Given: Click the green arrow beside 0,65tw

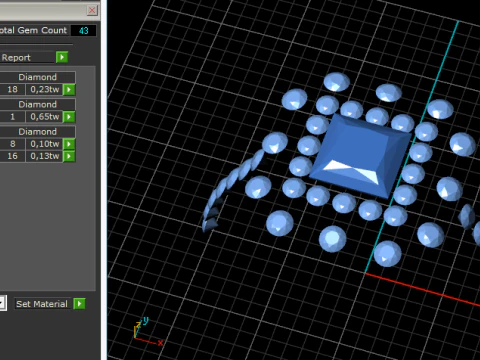Looking at the screenshot, I should click(69, 117).
